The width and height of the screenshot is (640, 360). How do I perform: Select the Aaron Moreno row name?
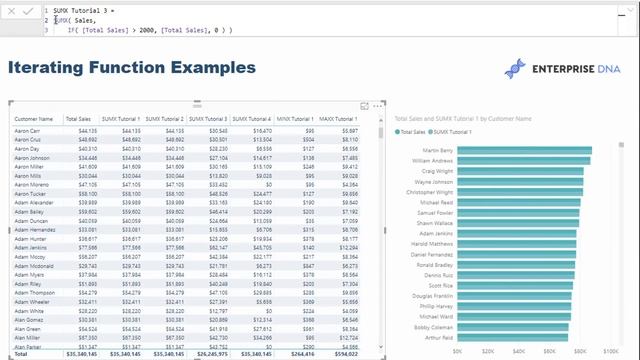pos(31,185)
